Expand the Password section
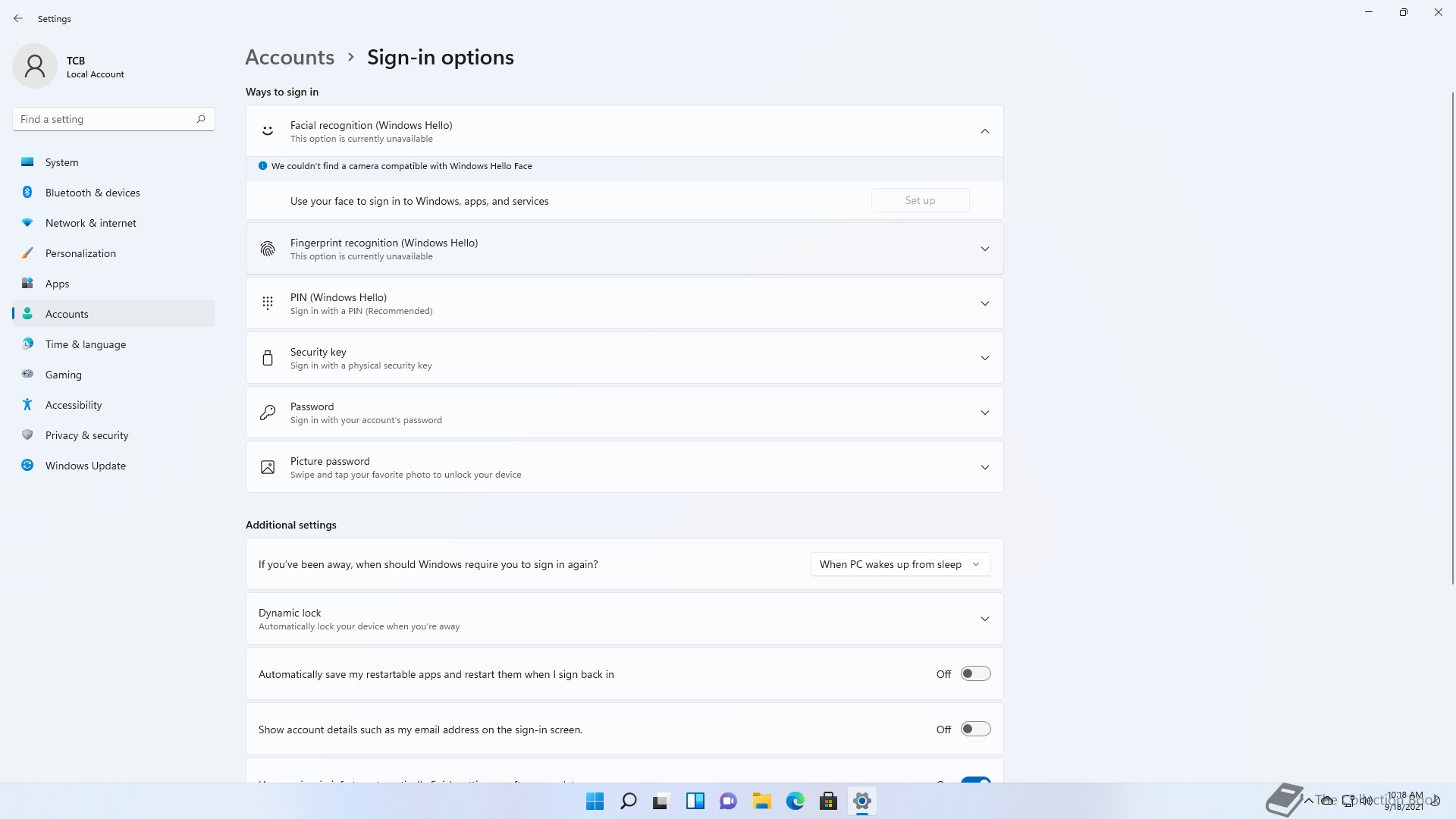 pos(984,413)
